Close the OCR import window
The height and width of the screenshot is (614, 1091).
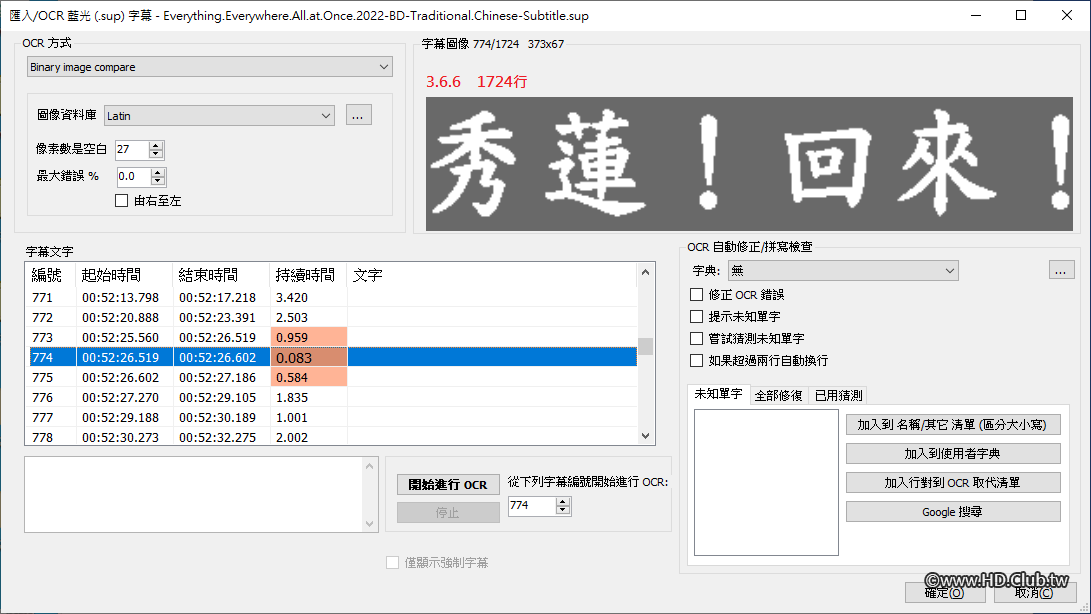click(1067, 15)
